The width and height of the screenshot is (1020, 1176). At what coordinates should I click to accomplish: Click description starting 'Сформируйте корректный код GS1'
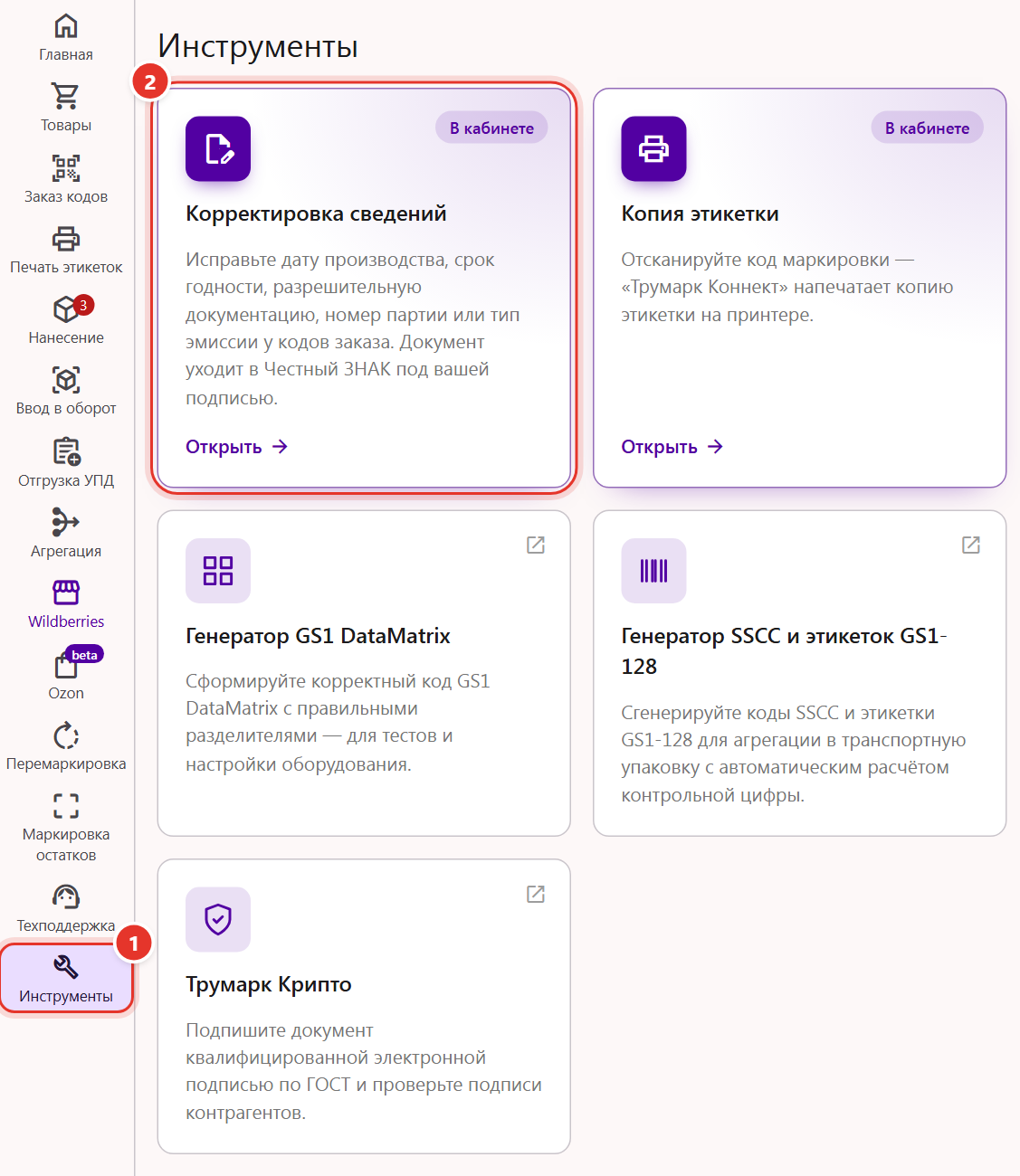[338, 723]
